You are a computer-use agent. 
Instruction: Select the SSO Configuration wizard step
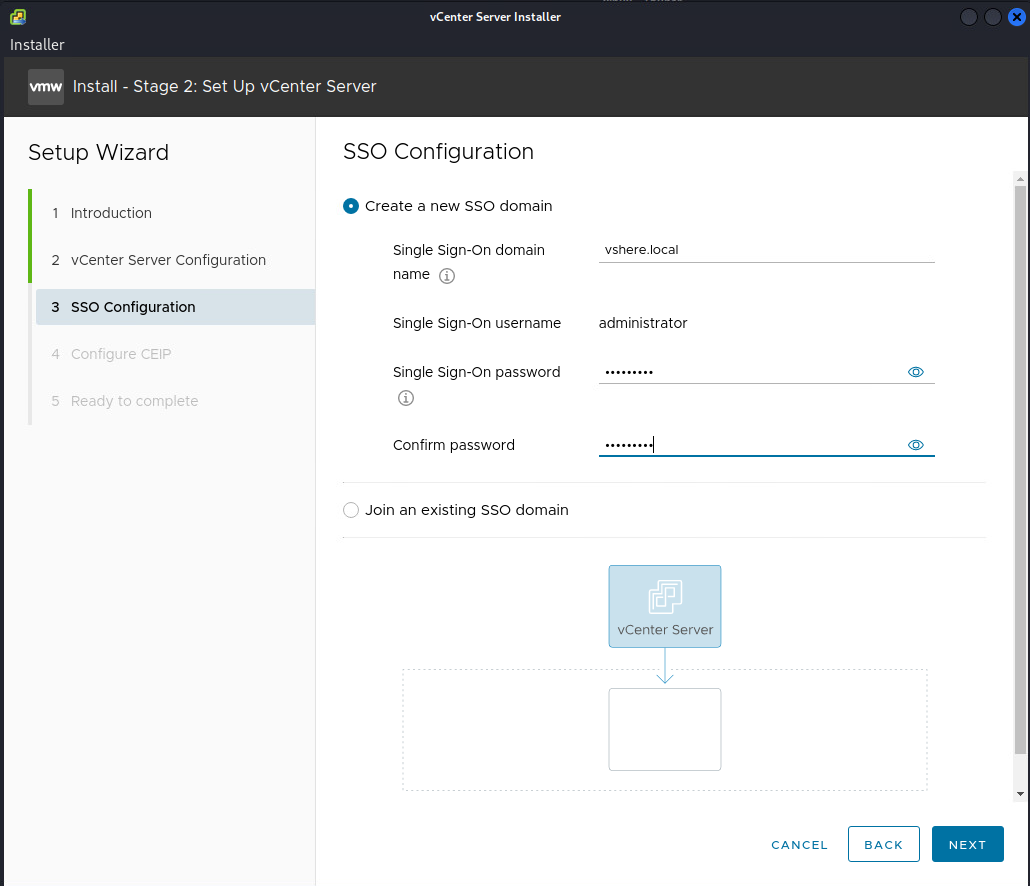[133, 307]
